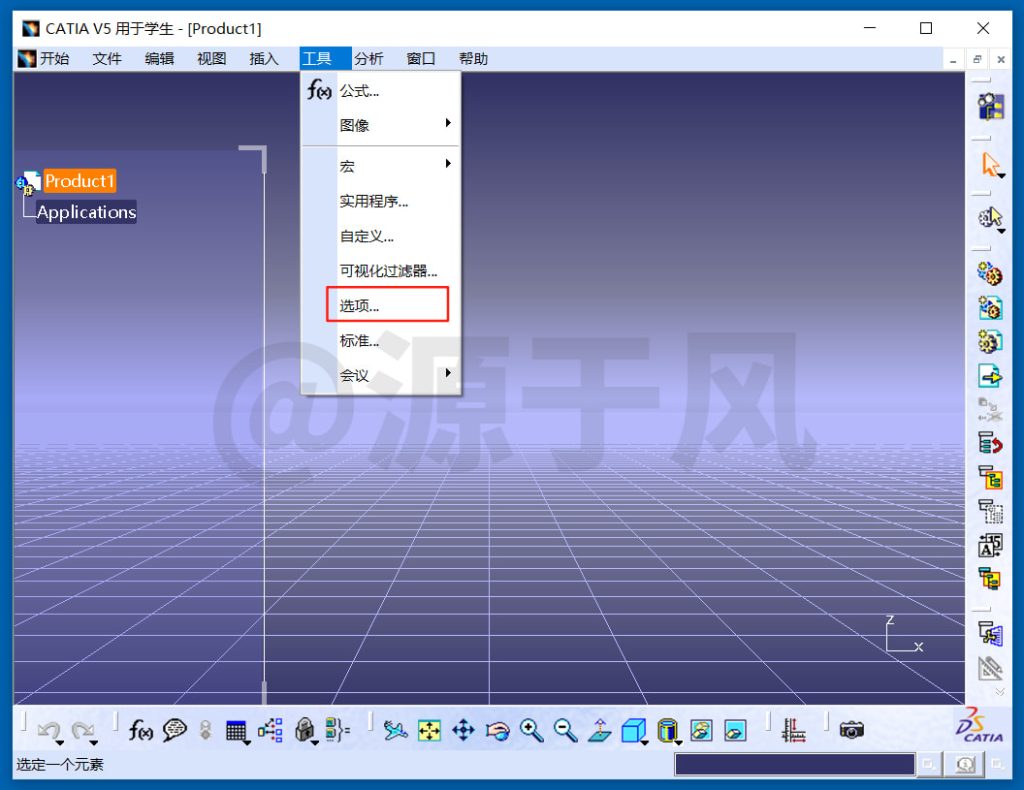
Task: Choose 公式... in the 工具 menu
Action: coord(381,91)
